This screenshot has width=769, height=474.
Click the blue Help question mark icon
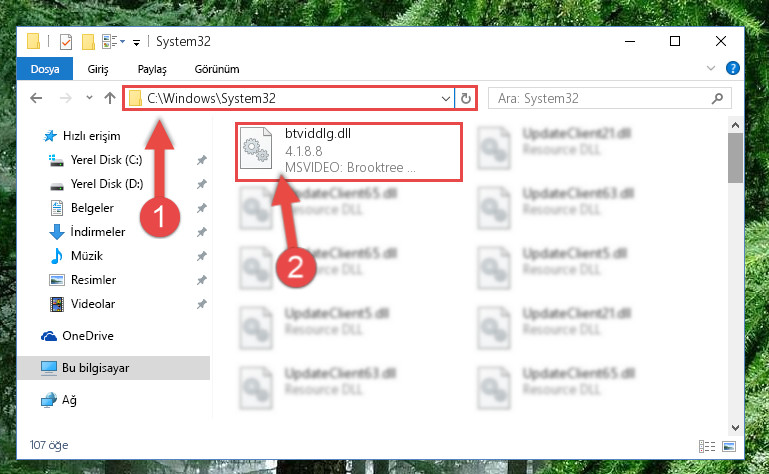(x=733, y=68)
